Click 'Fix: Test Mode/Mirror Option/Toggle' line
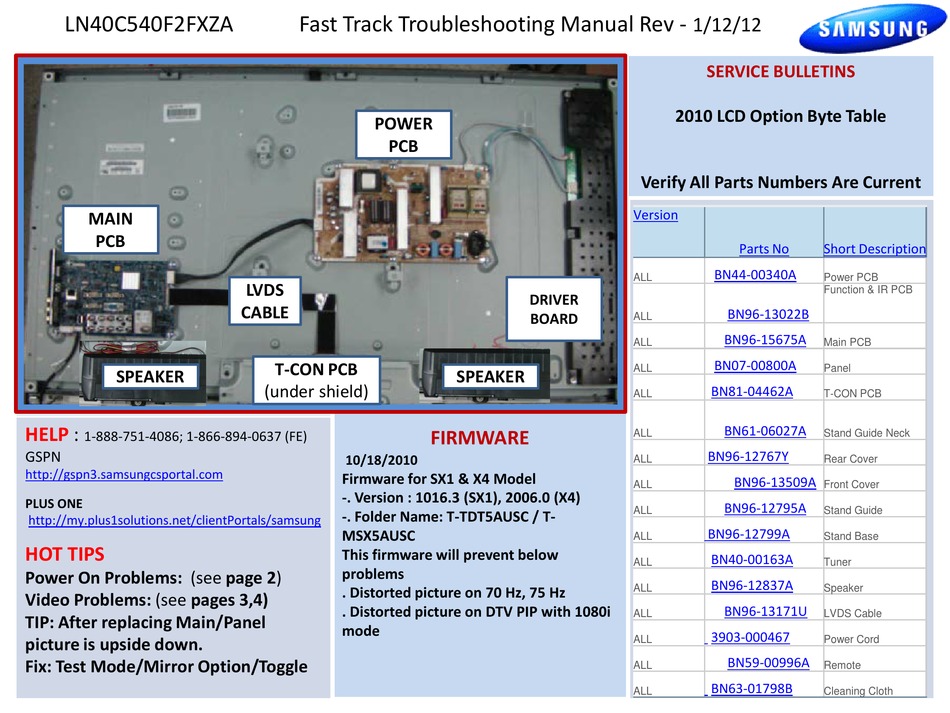 click(x=166, y=667)
